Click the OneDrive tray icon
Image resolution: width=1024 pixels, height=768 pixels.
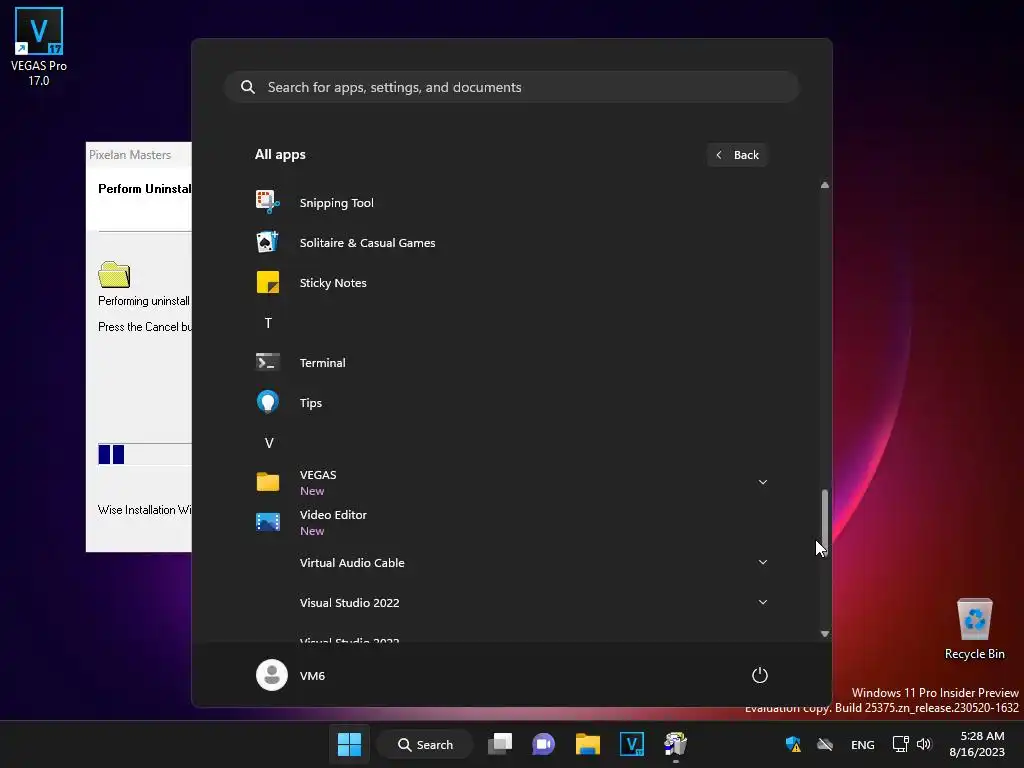coord(825,744)
